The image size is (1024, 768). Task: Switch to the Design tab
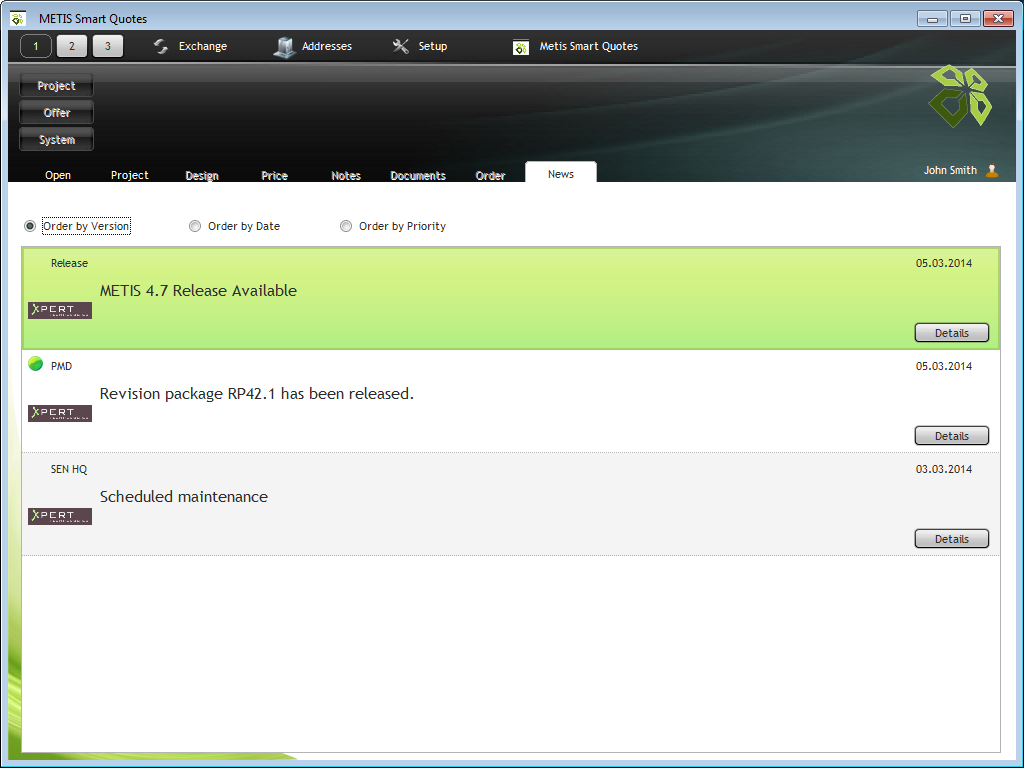pos(202,176)
